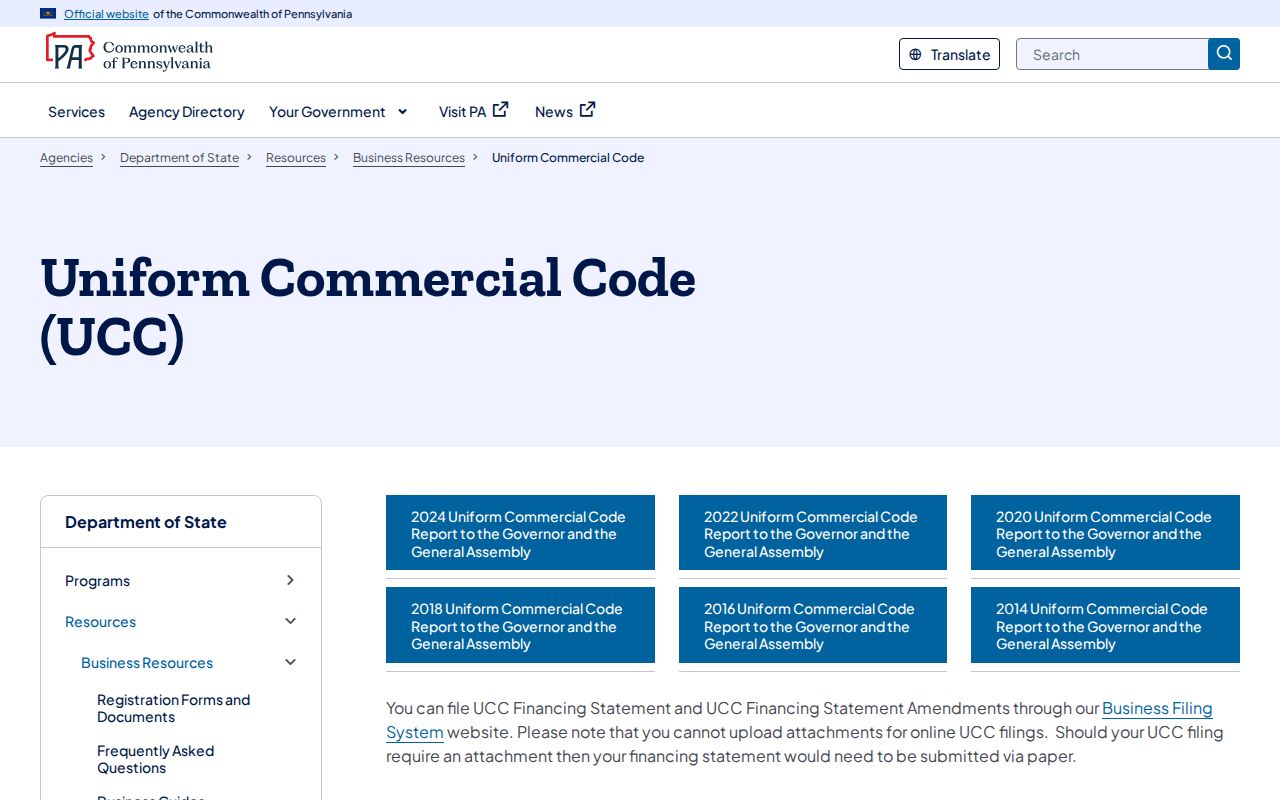Image resolution: width=1280 pixels, height=800 pixels.
Task: Select Business Resources in the sidebar
Action: 147,663
